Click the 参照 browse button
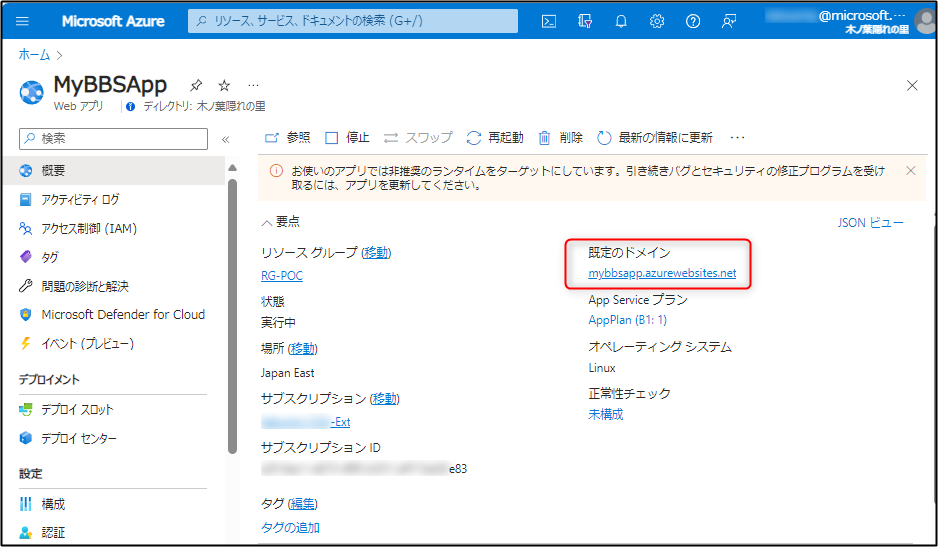The height and width of the screenshot is (547, 938). (287, 138)
